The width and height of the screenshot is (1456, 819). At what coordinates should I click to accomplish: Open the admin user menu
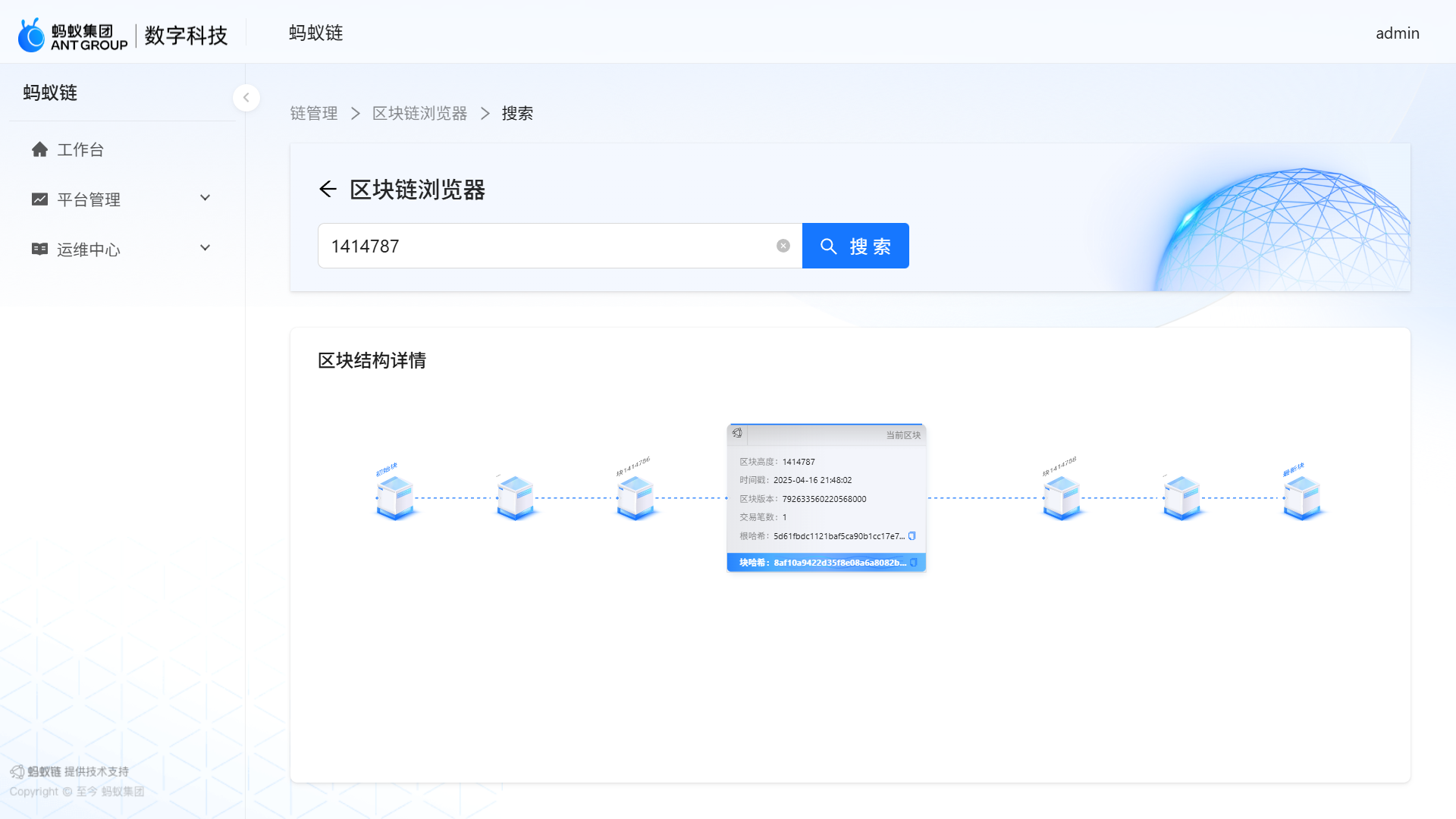point(1397,33)
